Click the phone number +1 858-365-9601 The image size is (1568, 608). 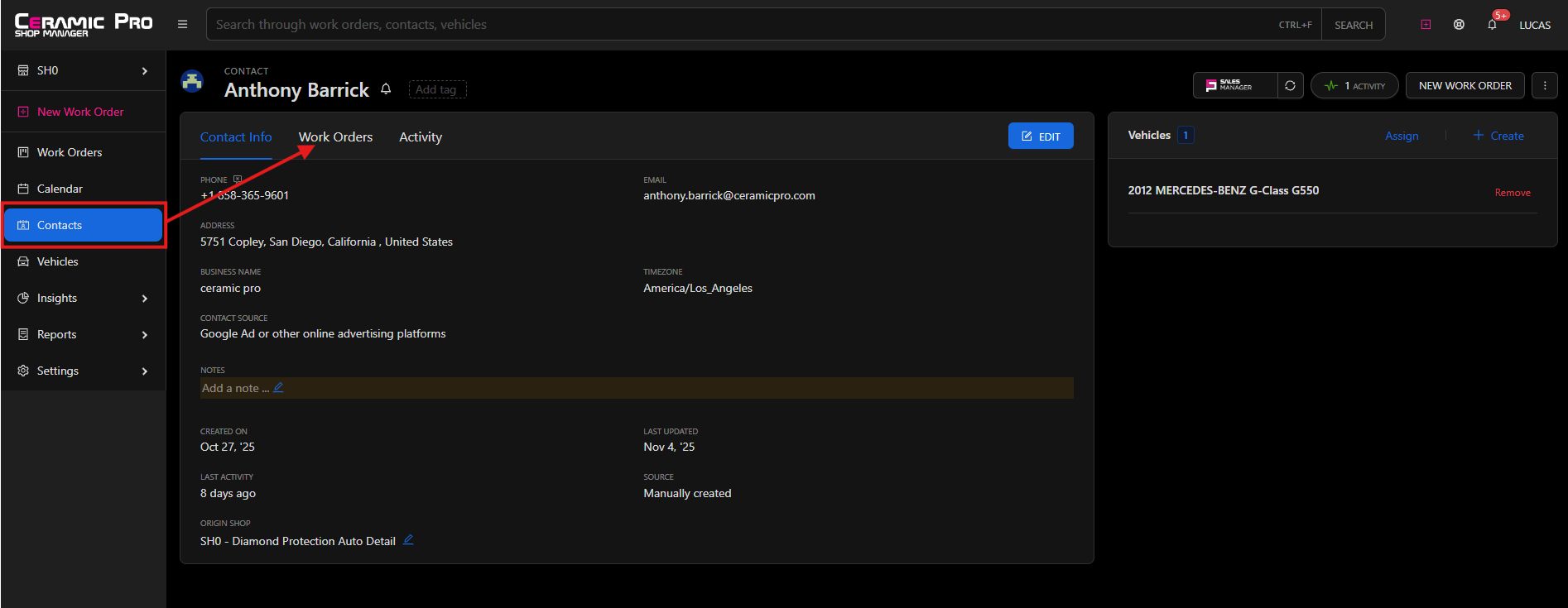point(244,195)
